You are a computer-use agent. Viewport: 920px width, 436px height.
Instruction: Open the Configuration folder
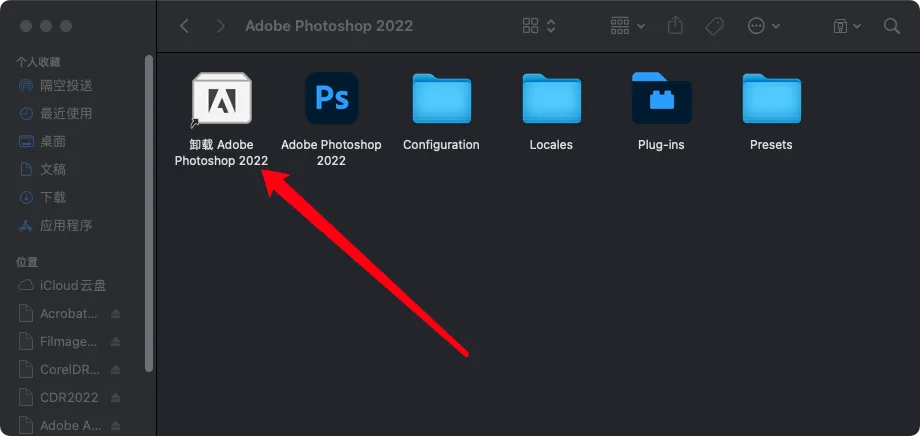(441, 98)
